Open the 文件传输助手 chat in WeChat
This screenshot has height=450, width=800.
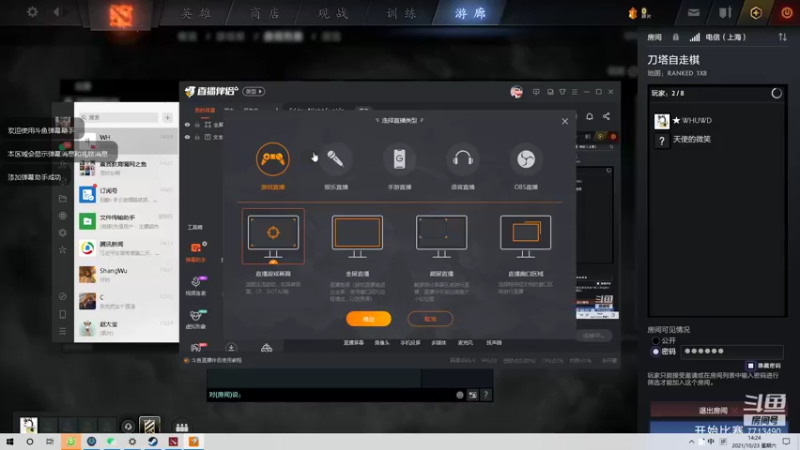point(127,221)
